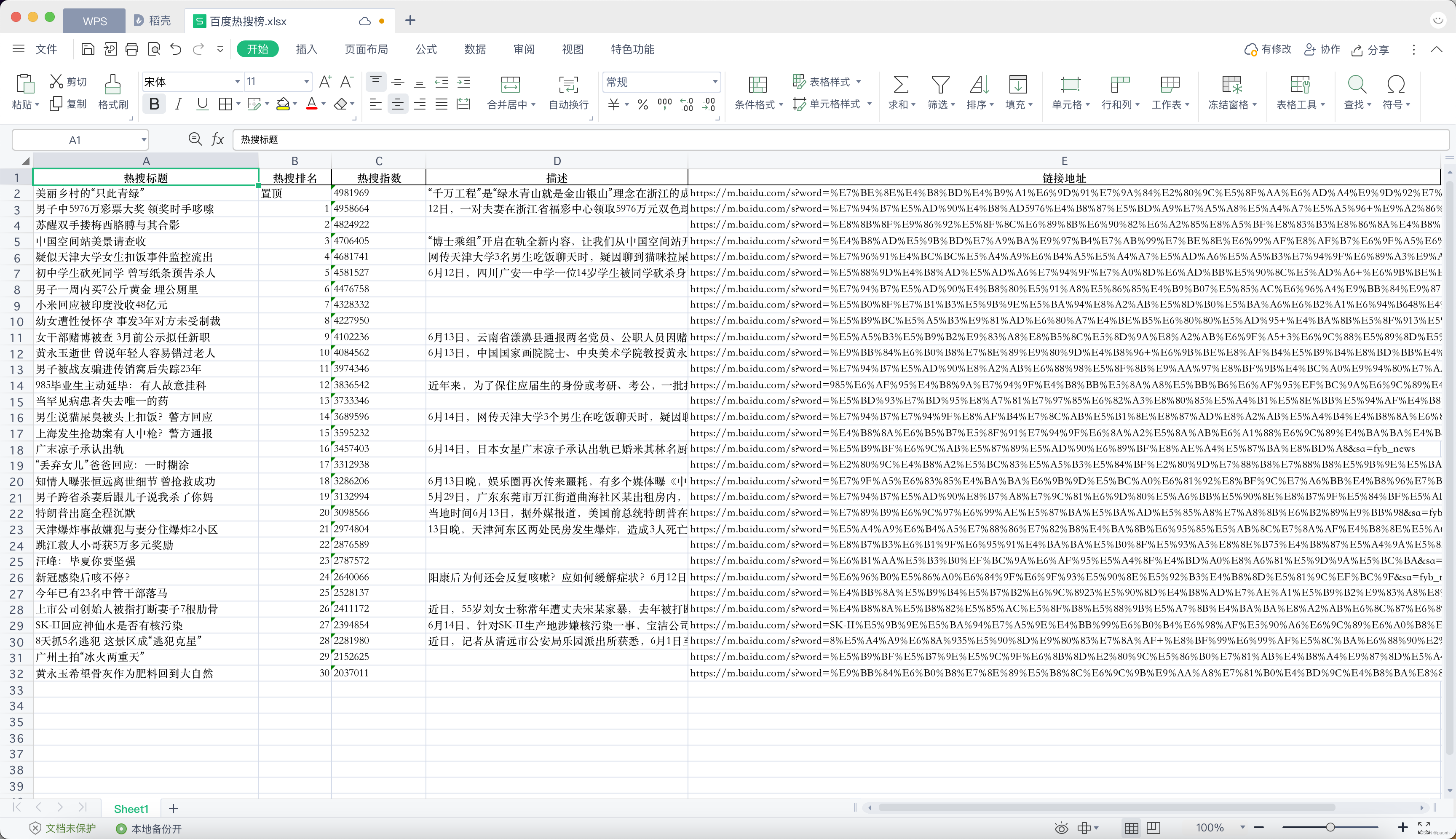Toggle center horizontal alignment
This screenshot has width=1456, height=839.
point(398,104)
